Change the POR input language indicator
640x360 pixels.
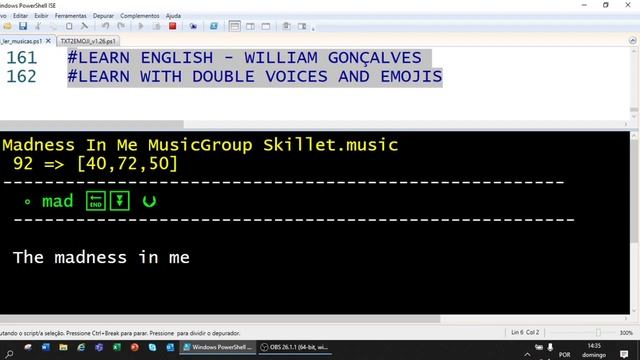pyautogui.click(x=565, y=355)
